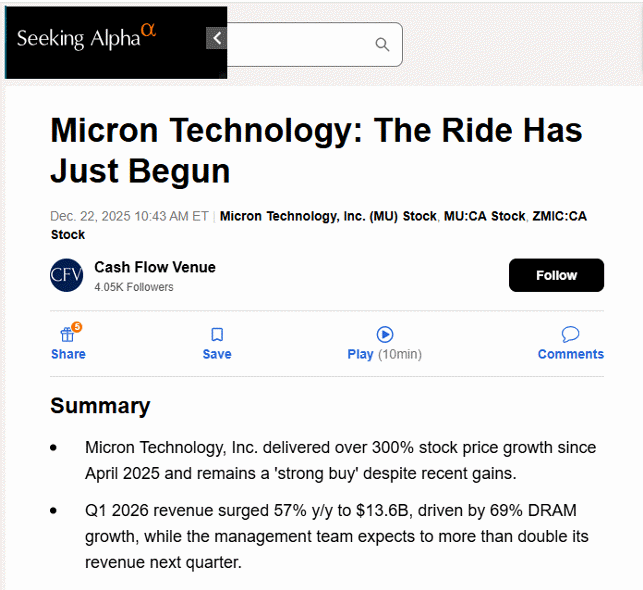Click the Share text label
Image resolution: width=643 pixels, height=590 pixels.
(68, 354)
